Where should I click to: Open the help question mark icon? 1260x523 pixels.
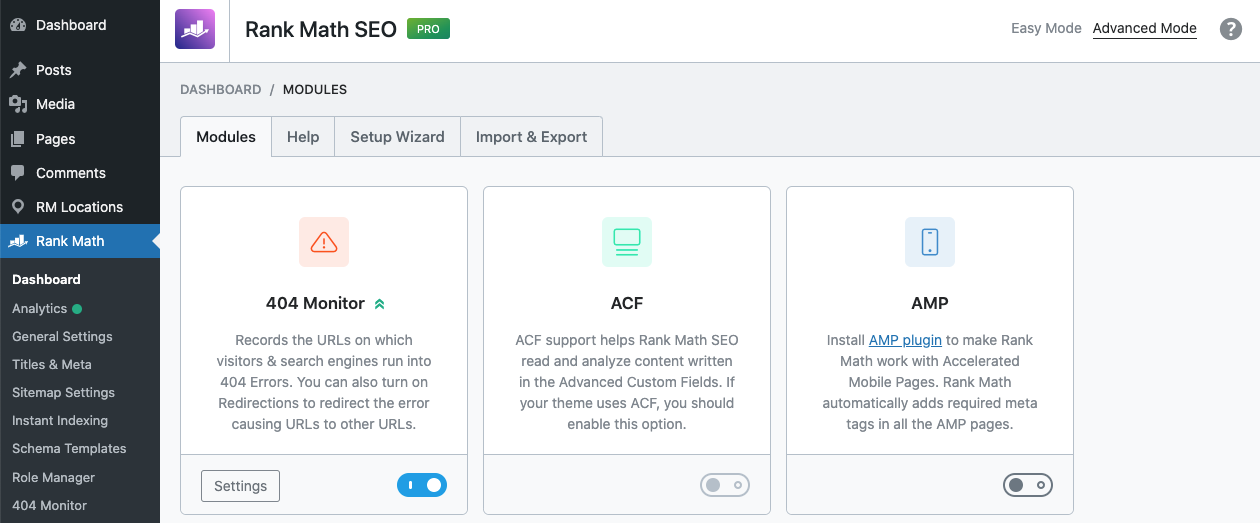coord(1231,29)
